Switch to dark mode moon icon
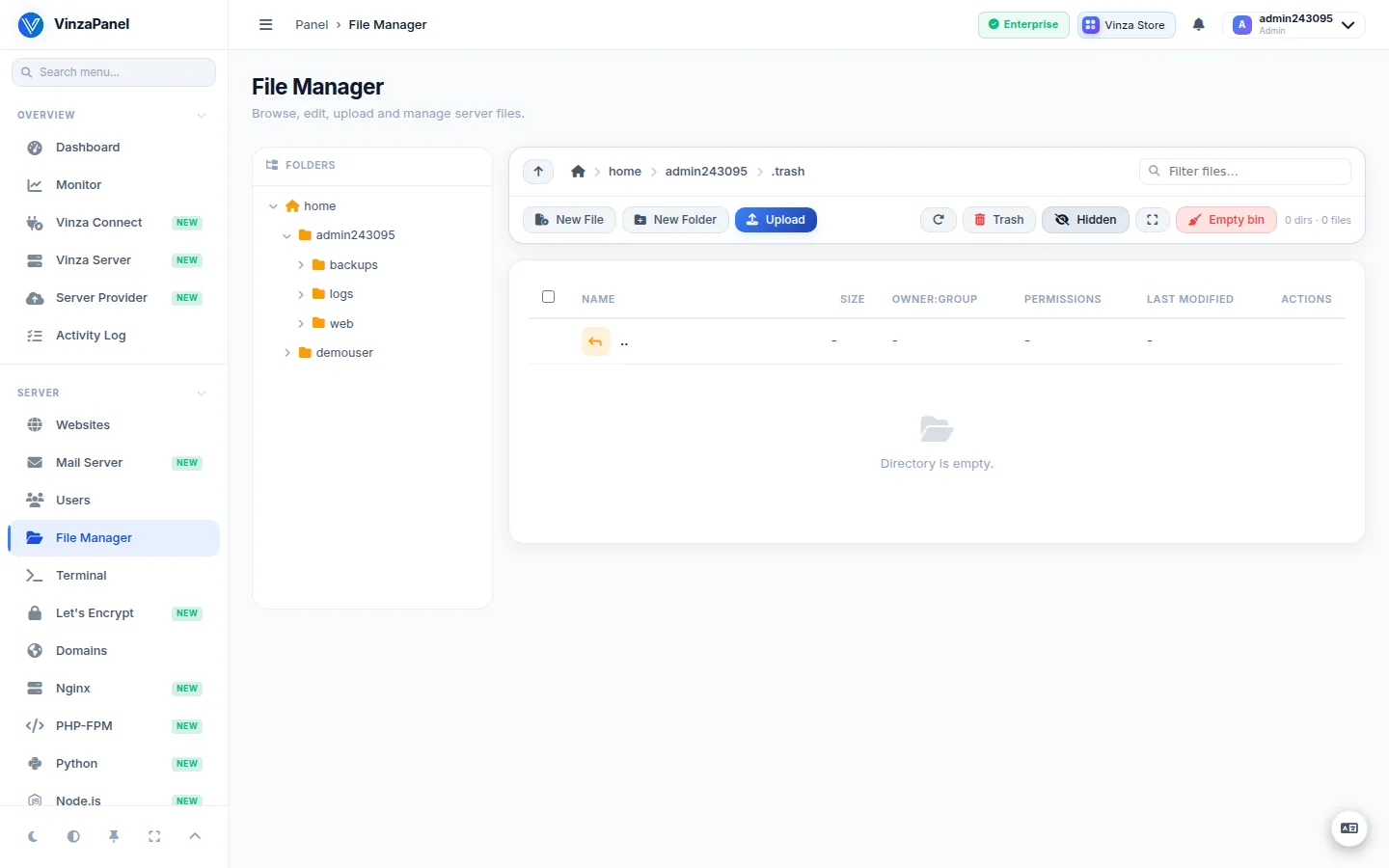The height and width of the screenshot is (868, 1389). click(33, 836)
